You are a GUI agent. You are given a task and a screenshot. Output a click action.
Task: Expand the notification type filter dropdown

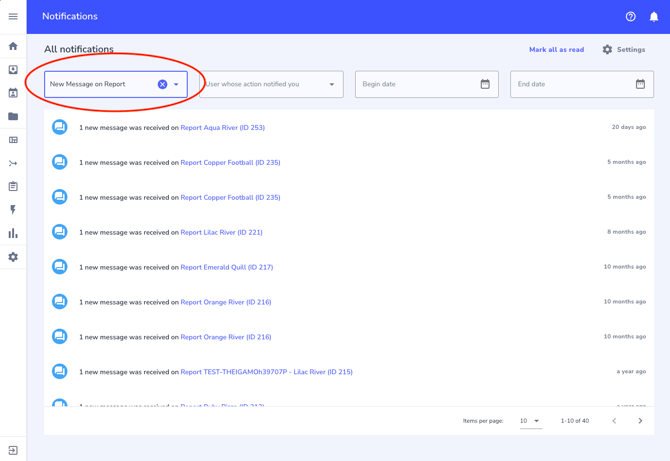(x=177, y=84)
